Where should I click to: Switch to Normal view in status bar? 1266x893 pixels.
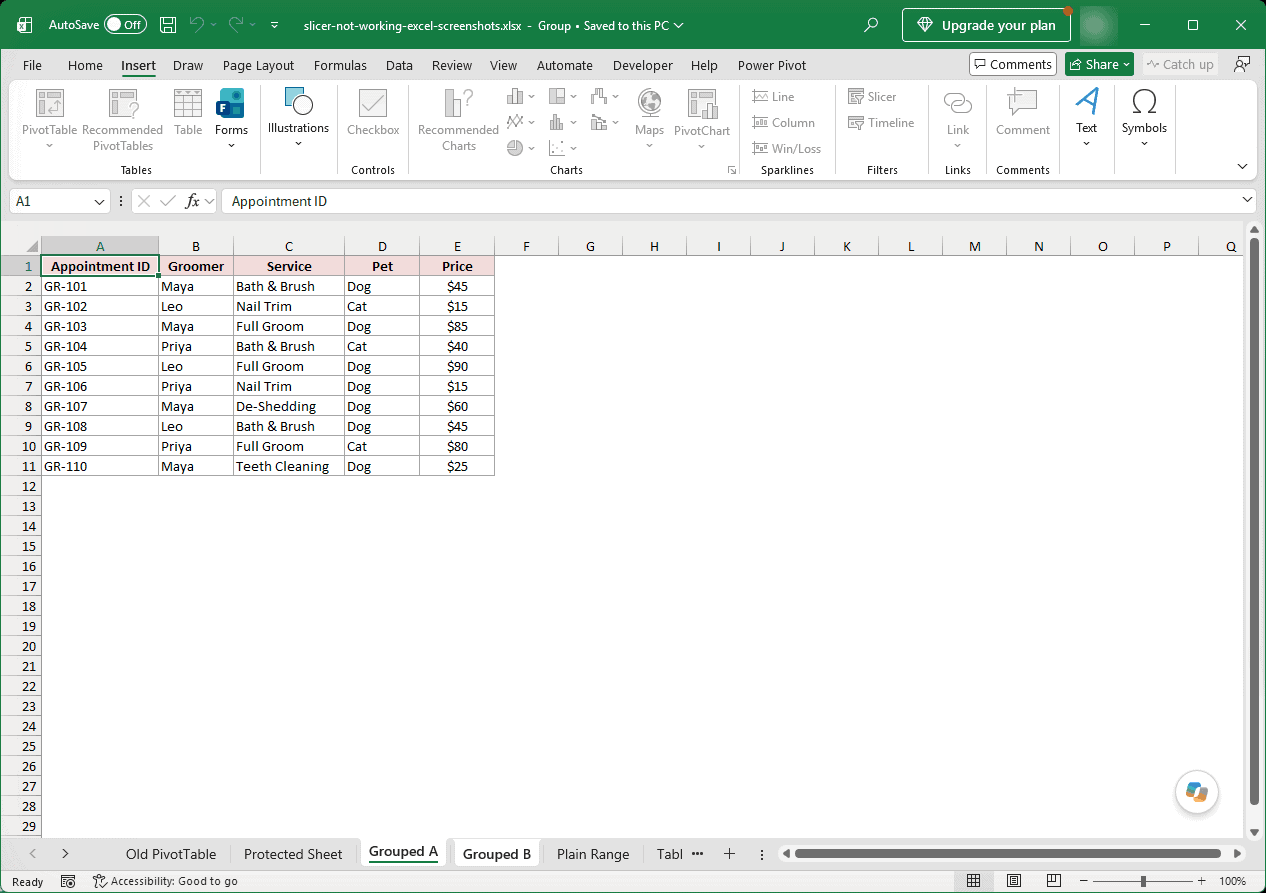(x=973, y=881)
